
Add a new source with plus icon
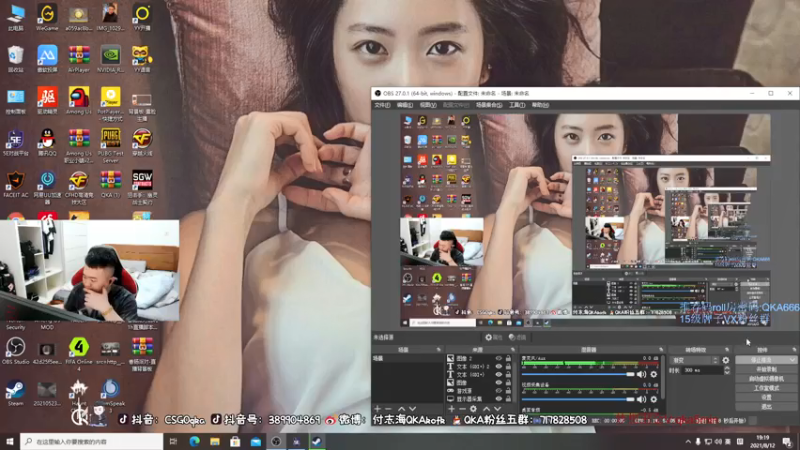click(451, 409)
